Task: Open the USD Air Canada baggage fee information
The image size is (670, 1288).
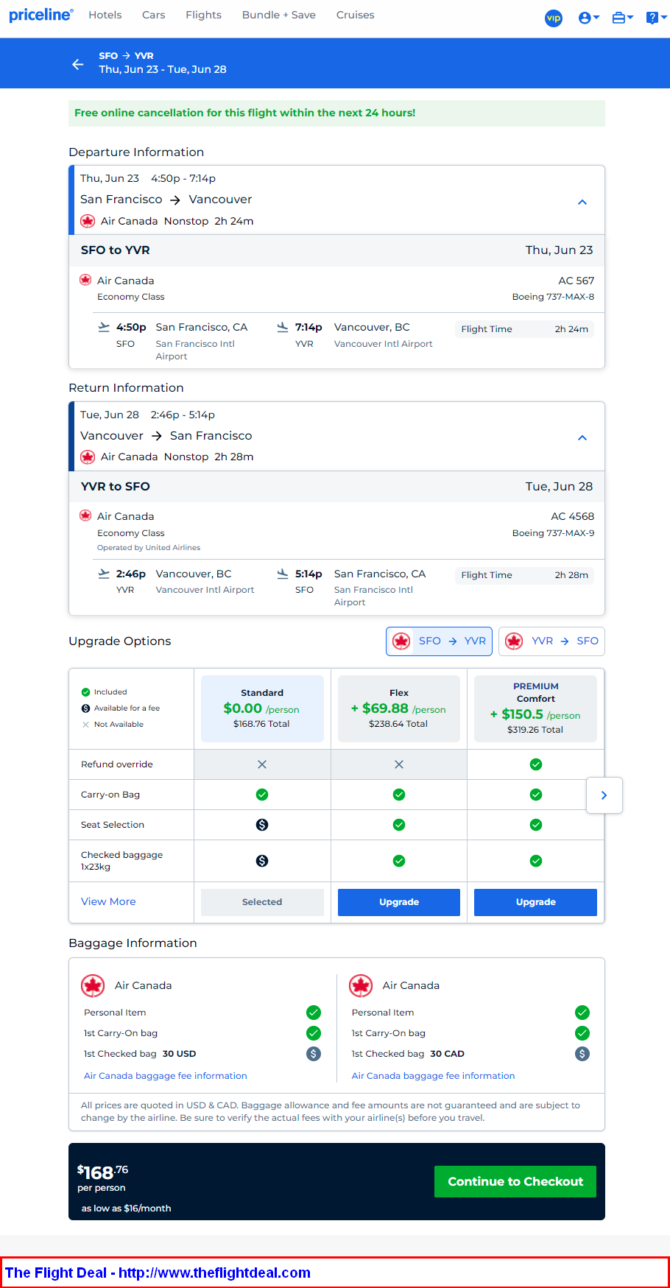Action: coord(165,1076)
